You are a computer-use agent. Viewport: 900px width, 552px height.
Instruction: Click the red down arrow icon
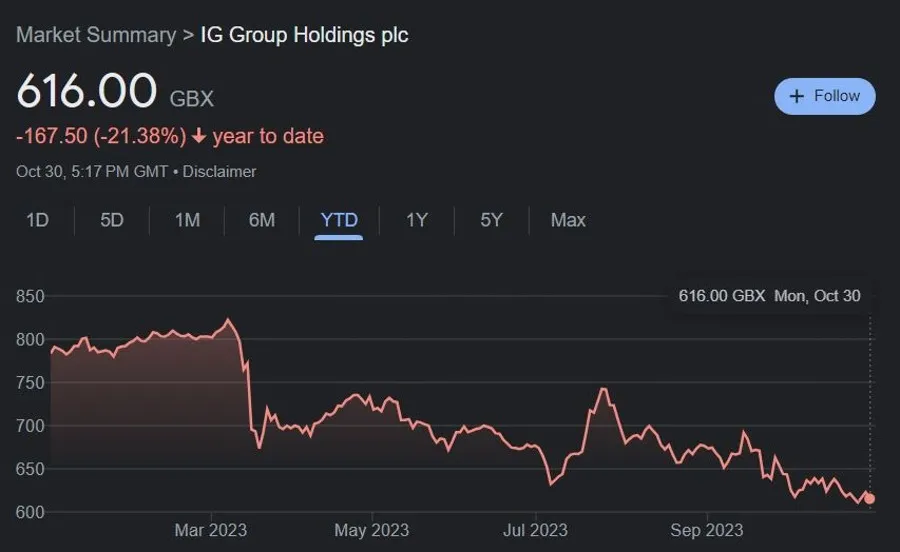(x=199, y=137)
